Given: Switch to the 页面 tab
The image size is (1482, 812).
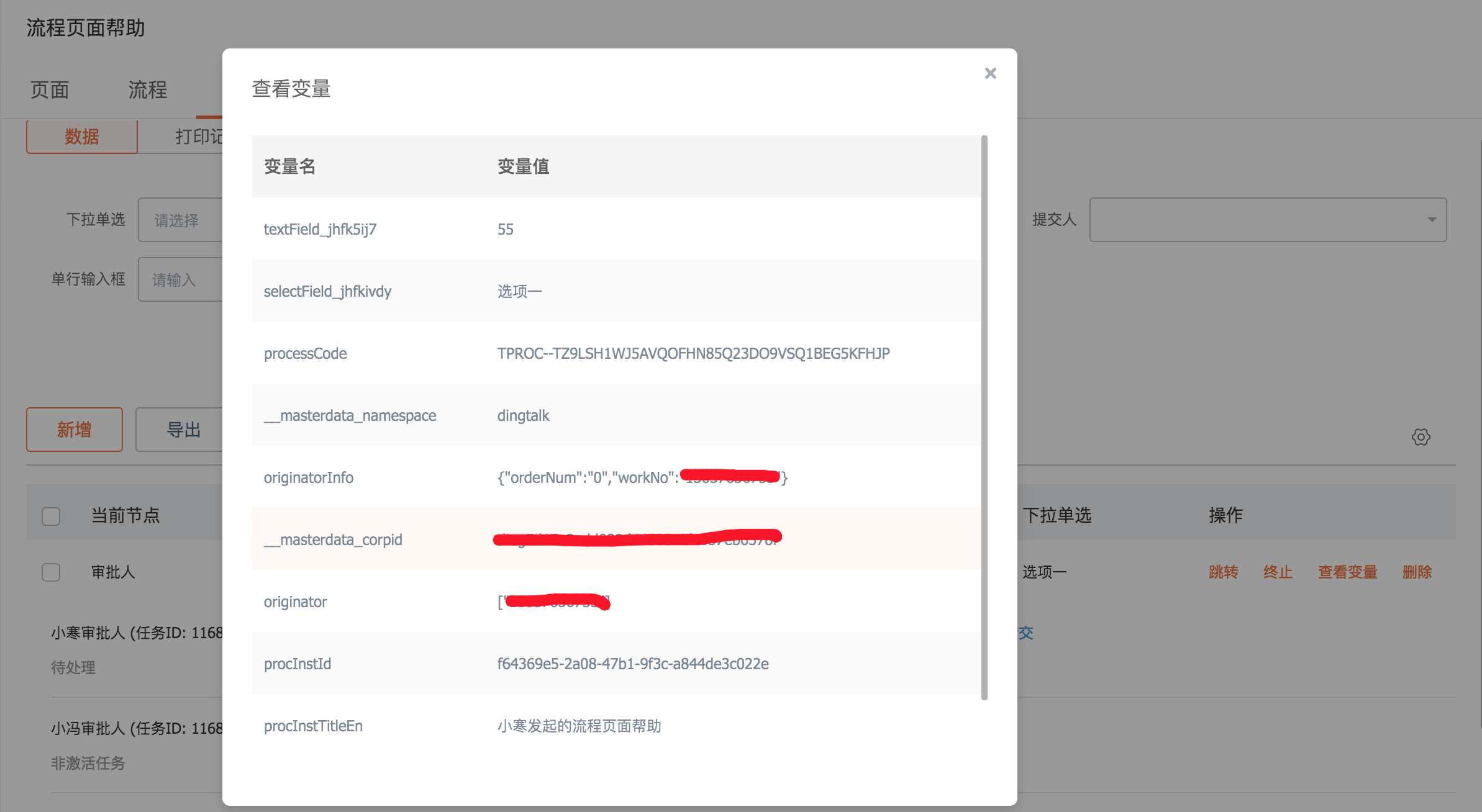Looking at the screenshot, I should [x=50, y=90].
